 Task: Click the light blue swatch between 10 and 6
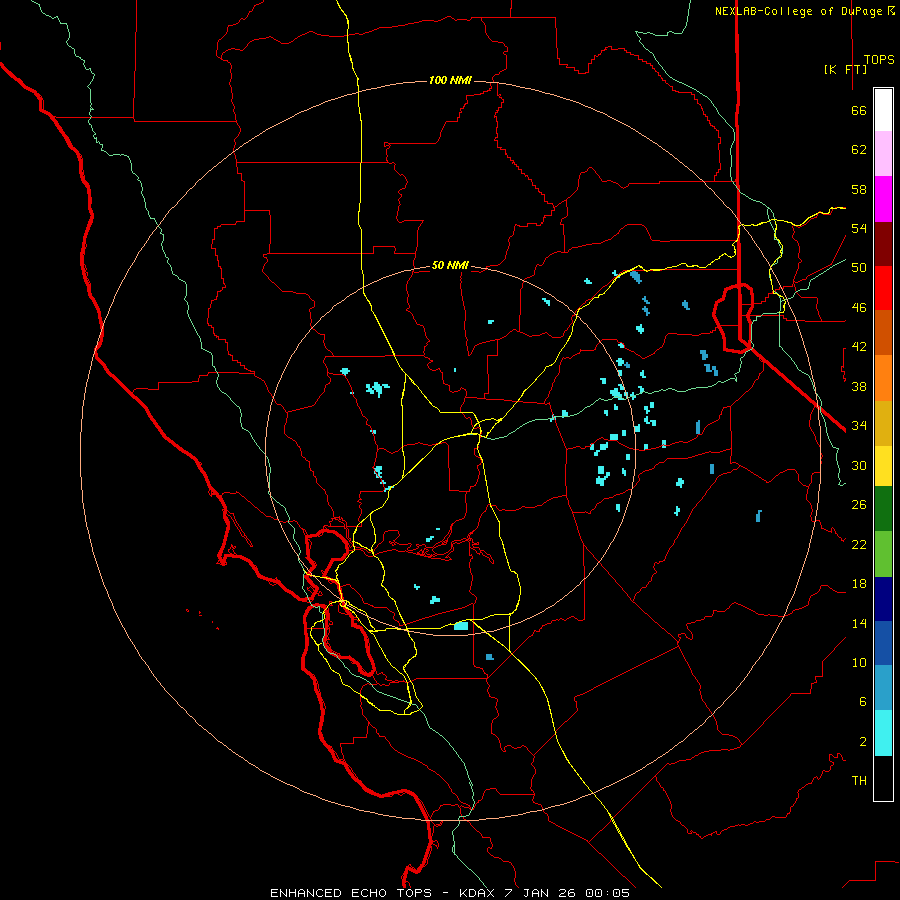point(883,688)
